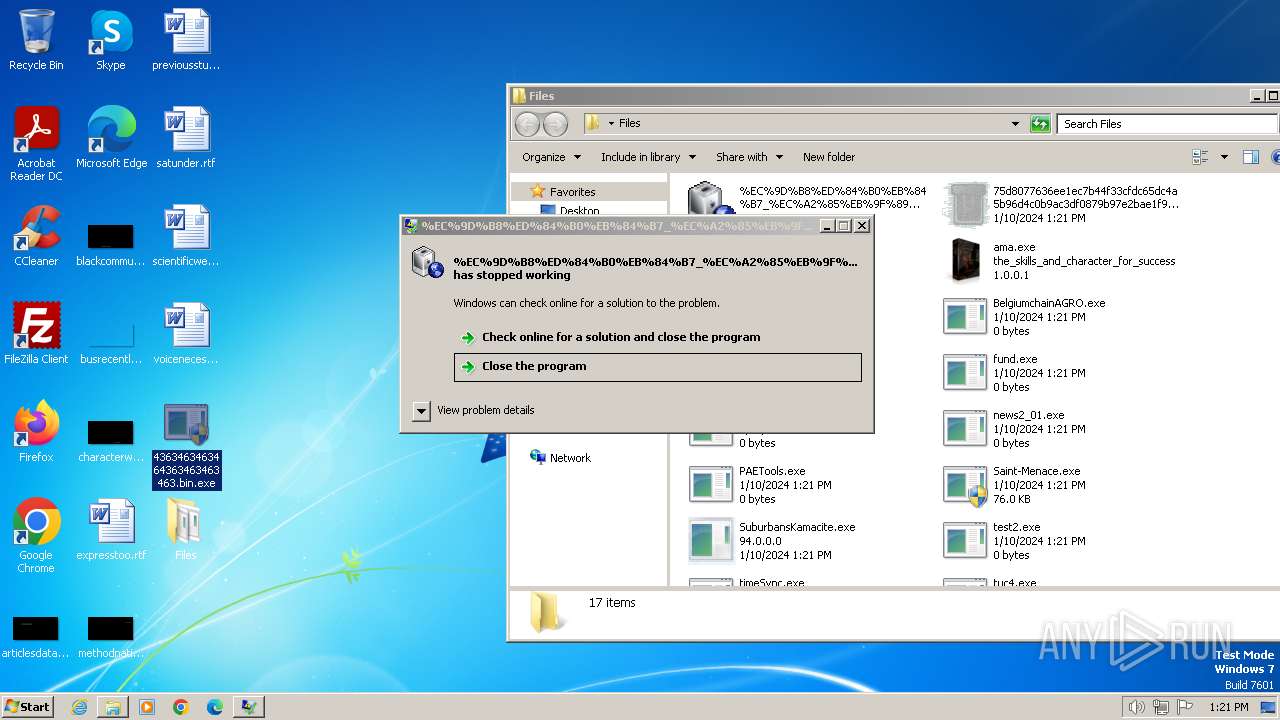Open the change view options arrow
This screenshot has width=1280, height=720.
pyautogui.click(x=1224, y=157)
